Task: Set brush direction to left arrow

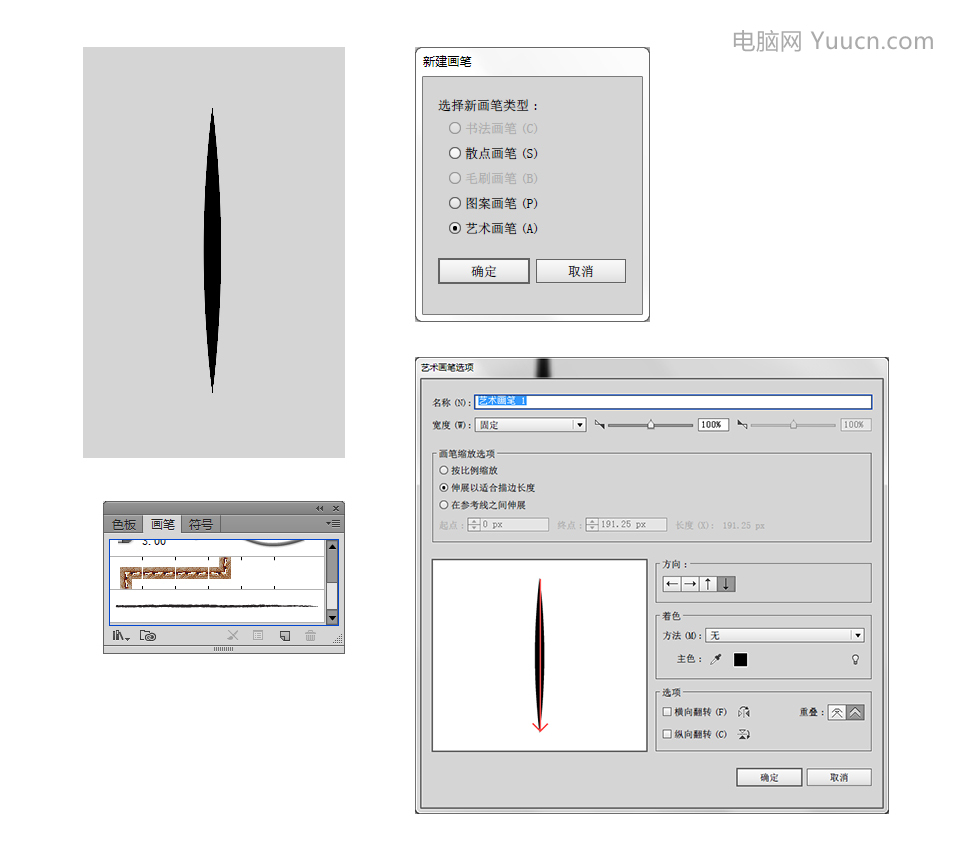Action: [x=672, y=584]
